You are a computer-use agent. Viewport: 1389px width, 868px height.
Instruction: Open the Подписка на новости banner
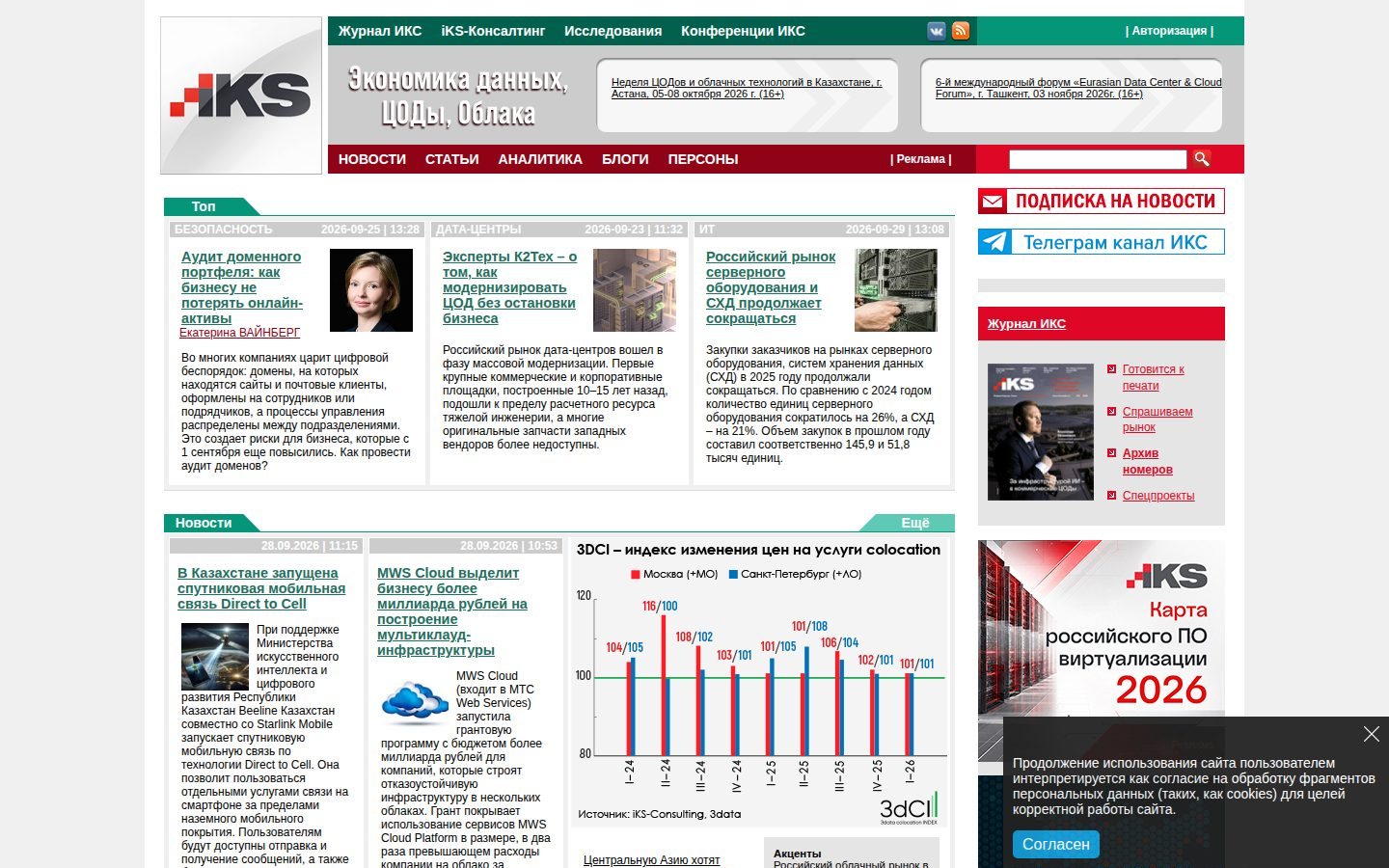1102,201
